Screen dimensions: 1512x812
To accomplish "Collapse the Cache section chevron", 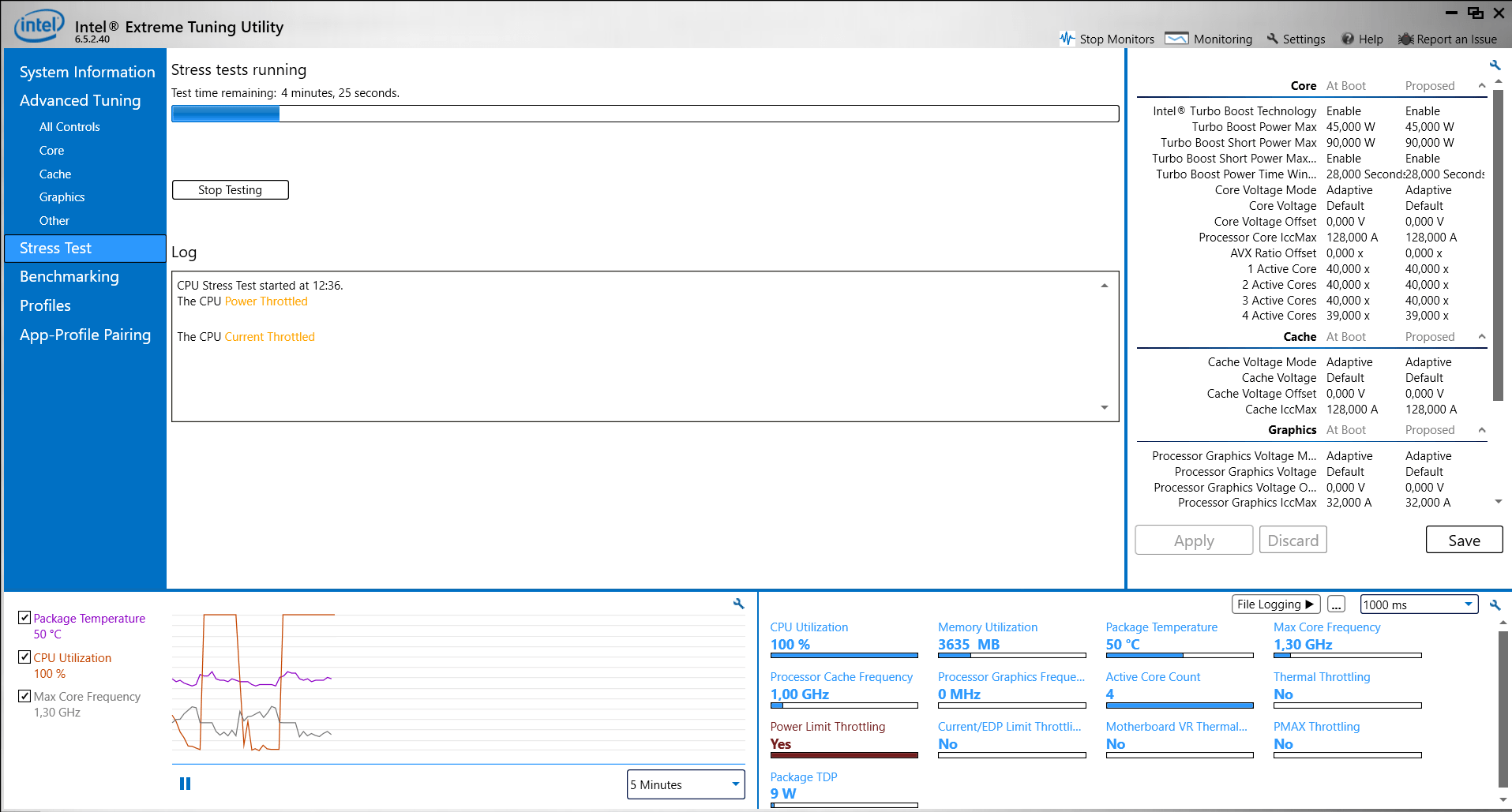I will (1482, 337).
